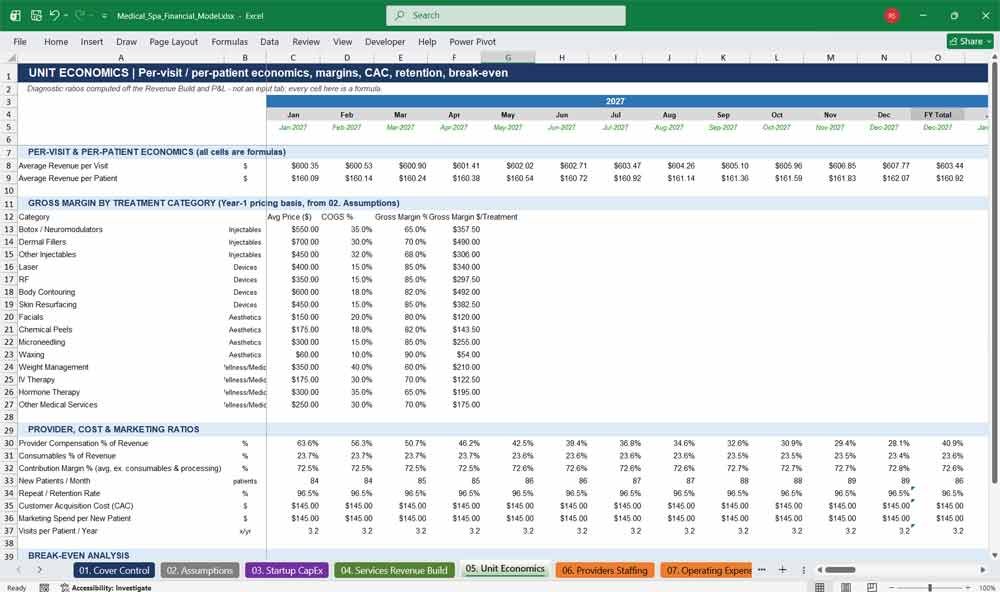The height and width of the screenshot is (592, 1000).
Task: Open Customize Quick Access Toolbar dropdown
Action: tap(104, 15)
